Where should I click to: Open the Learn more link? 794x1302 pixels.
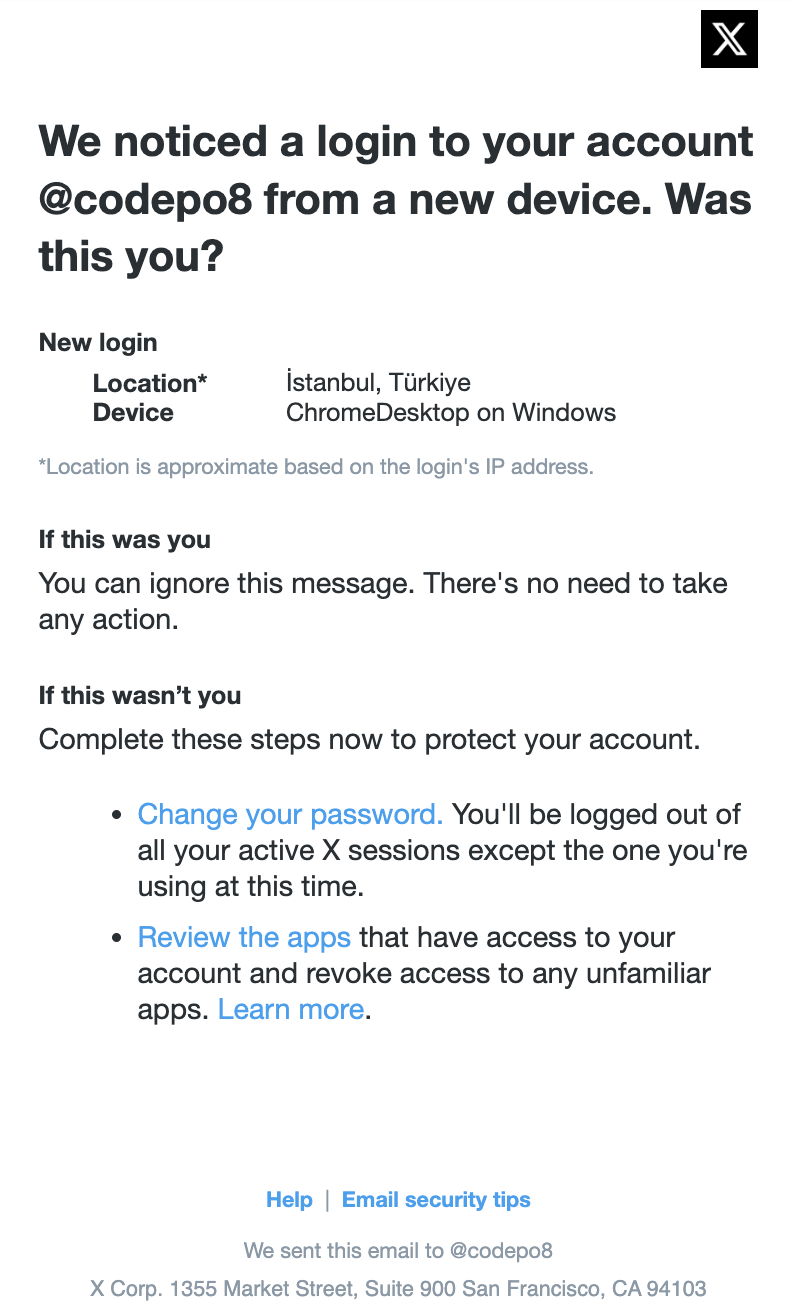click(x=291, y=1009)
